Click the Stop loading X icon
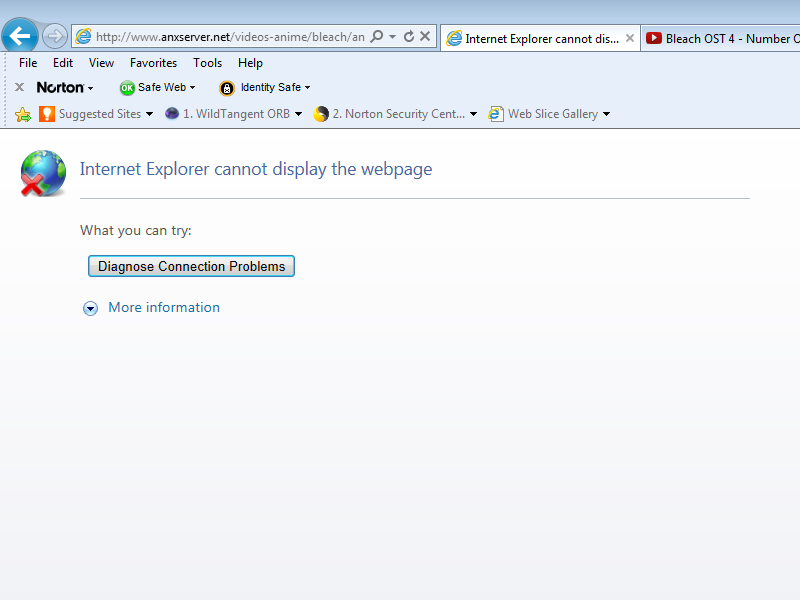This screenshot has height=600, width=800. click(x=425, y=37)
